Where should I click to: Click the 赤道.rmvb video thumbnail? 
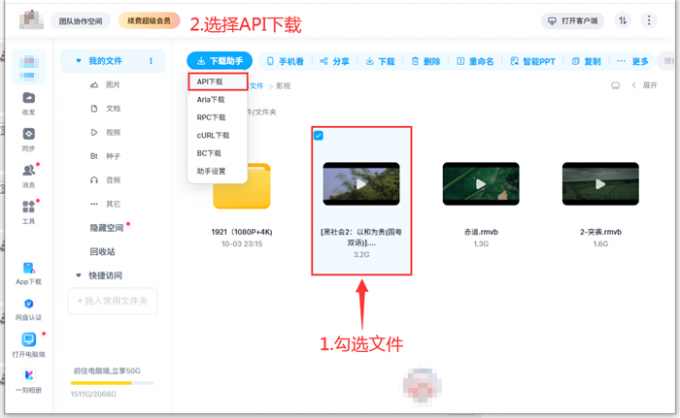(481, 183)
